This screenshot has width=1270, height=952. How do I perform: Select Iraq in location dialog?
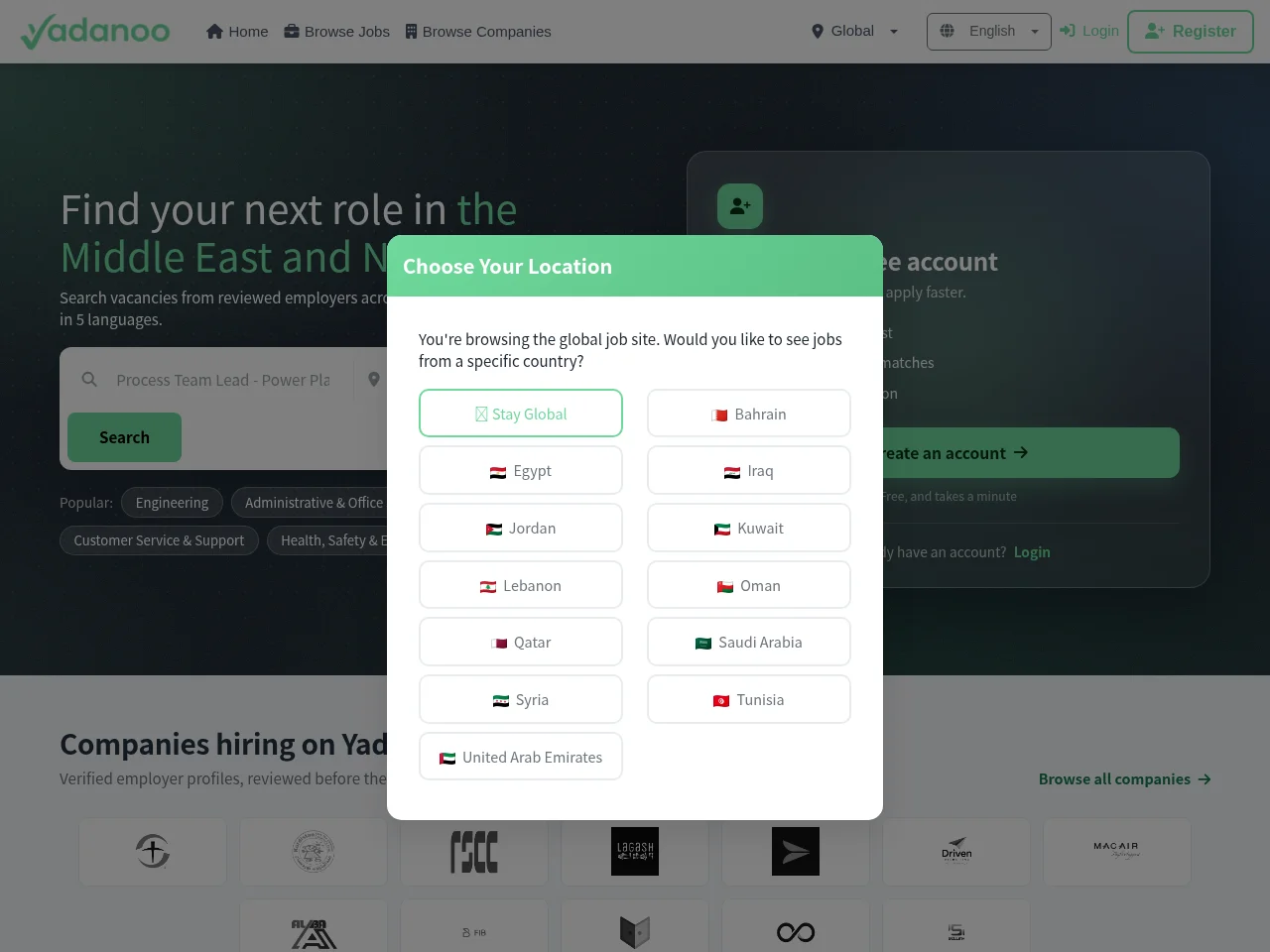point(749,471)
